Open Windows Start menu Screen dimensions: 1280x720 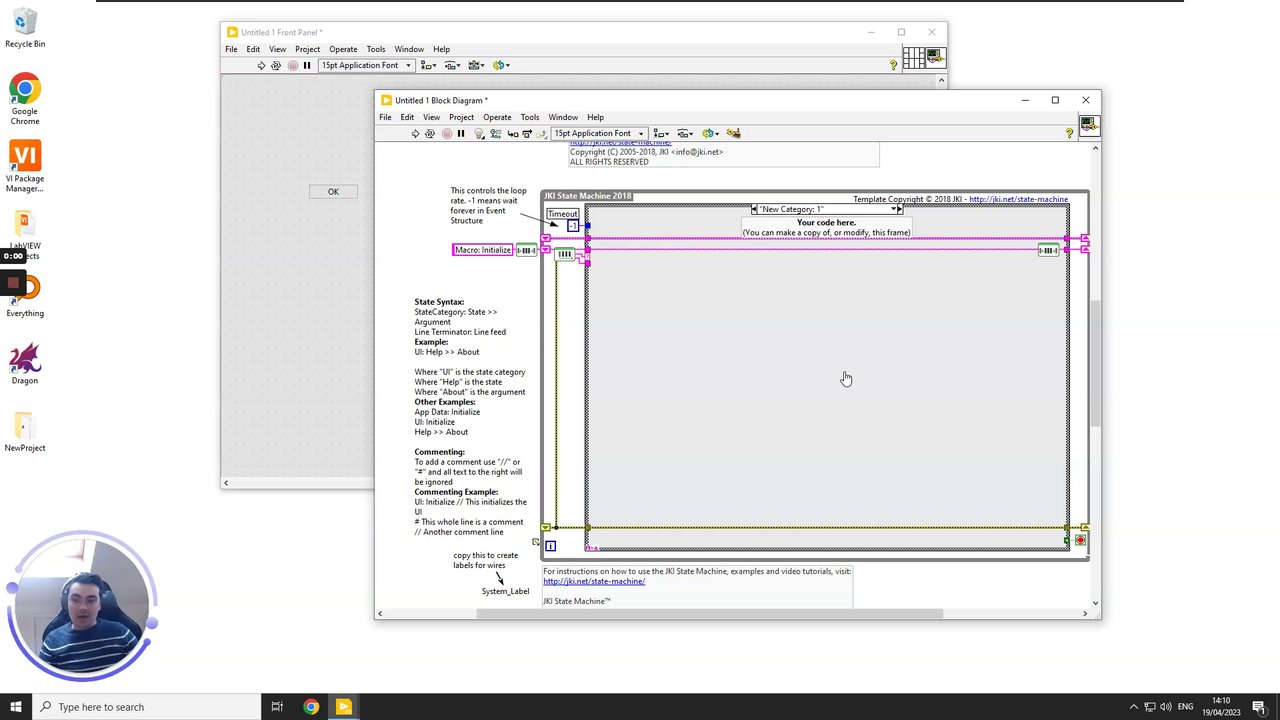(x=15, y=707)
